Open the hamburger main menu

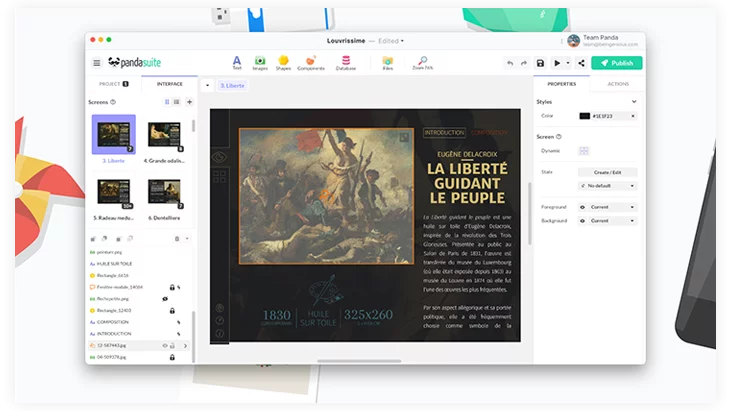96,63
